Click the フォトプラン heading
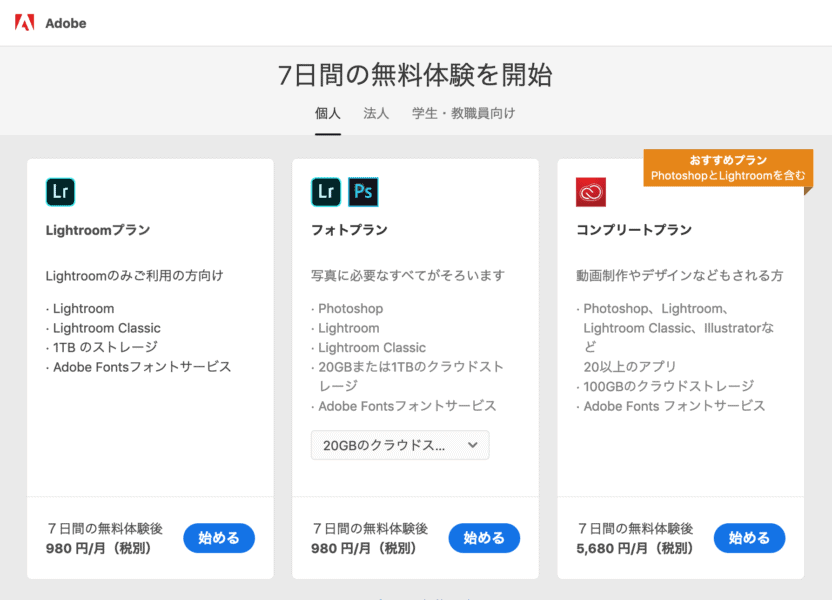The image size is (832, 600). 349,230
